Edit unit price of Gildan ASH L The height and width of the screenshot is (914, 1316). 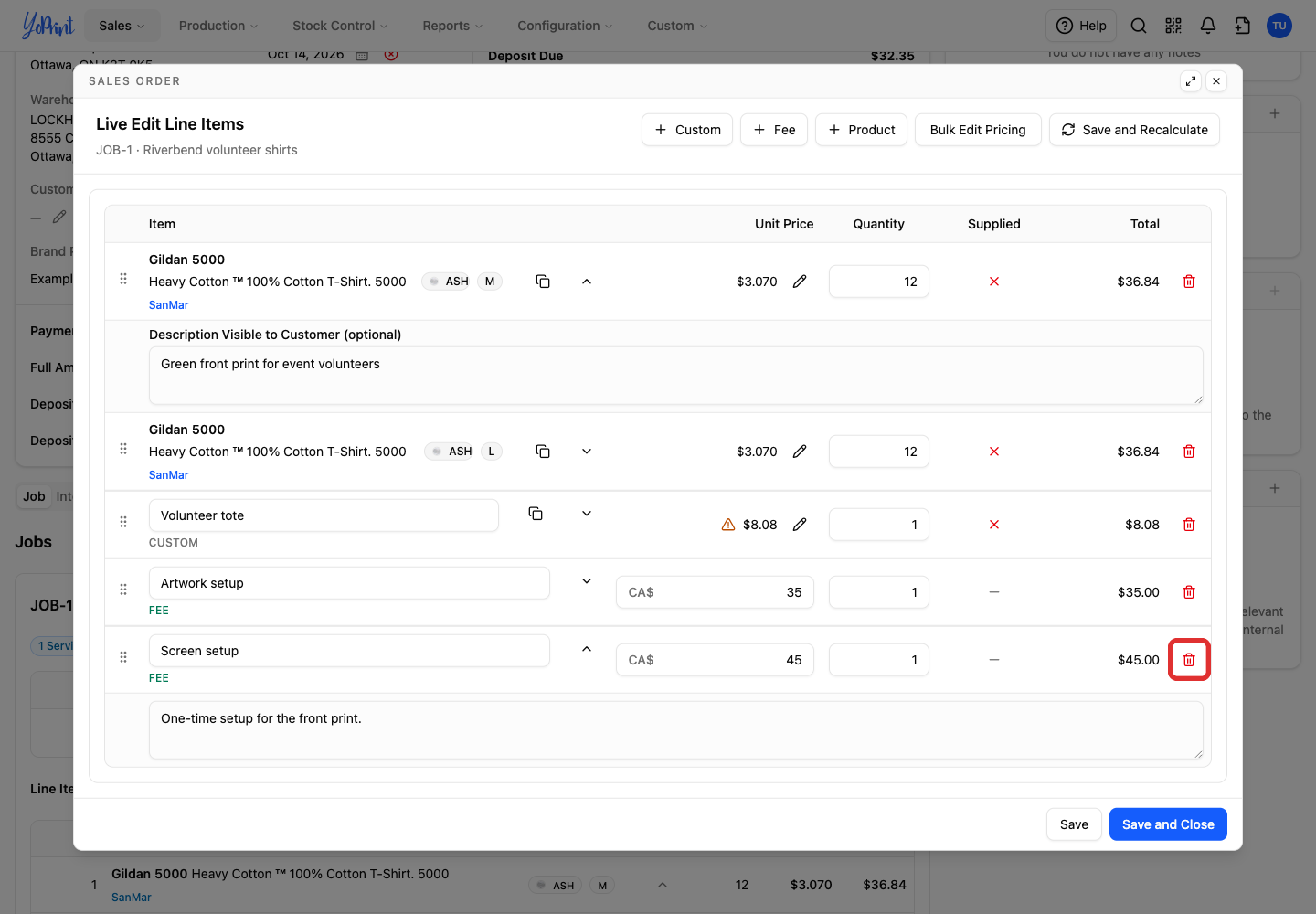click(x=800, y=452)
